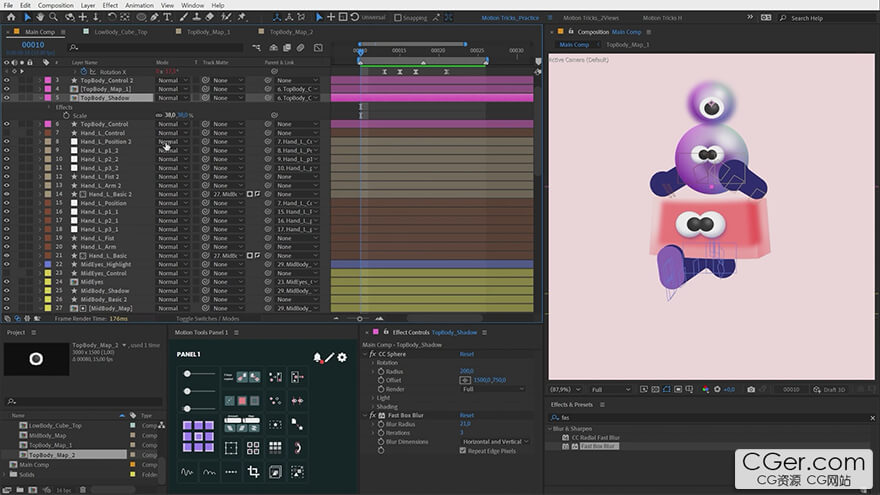The image size is (880, 495).
Task: Click the timeline zoom slider at the bottom
Action: (359, 318)
